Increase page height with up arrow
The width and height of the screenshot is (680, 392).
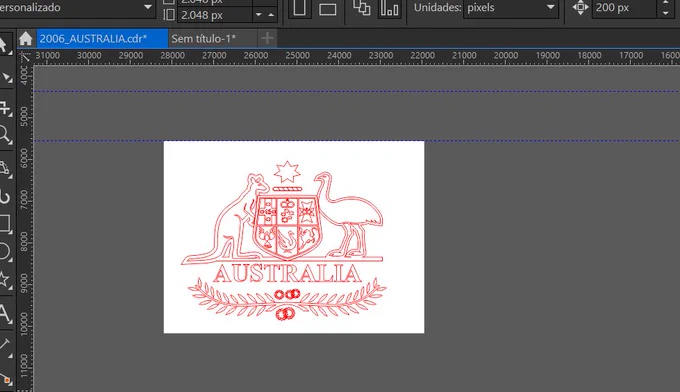pos(271,15)
